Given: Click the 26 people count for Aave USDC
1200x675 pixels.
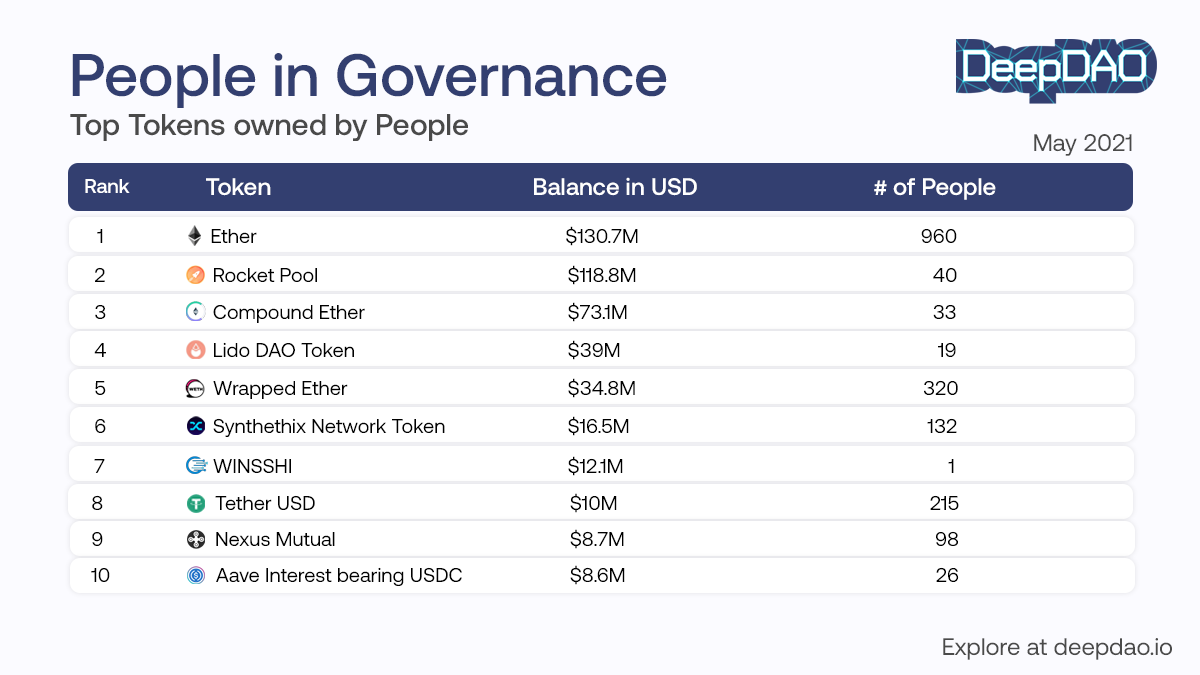Looking at the screenshot, I should tap(947, 576).
